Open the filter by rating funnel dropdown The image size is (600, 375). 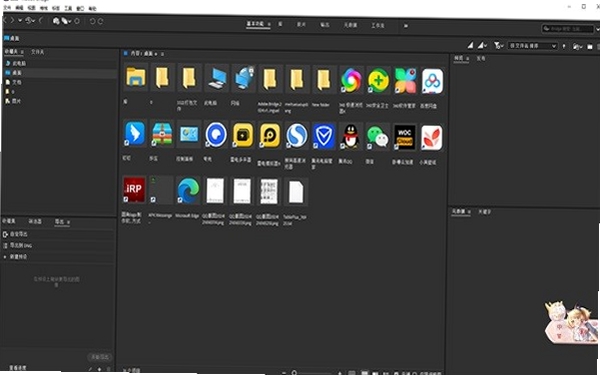pos(498,46)
